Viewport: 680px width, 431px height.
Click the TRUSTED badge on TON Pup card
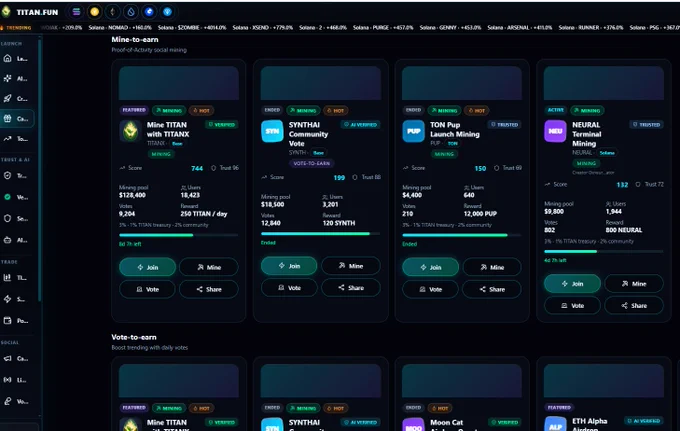pos(504,124)
